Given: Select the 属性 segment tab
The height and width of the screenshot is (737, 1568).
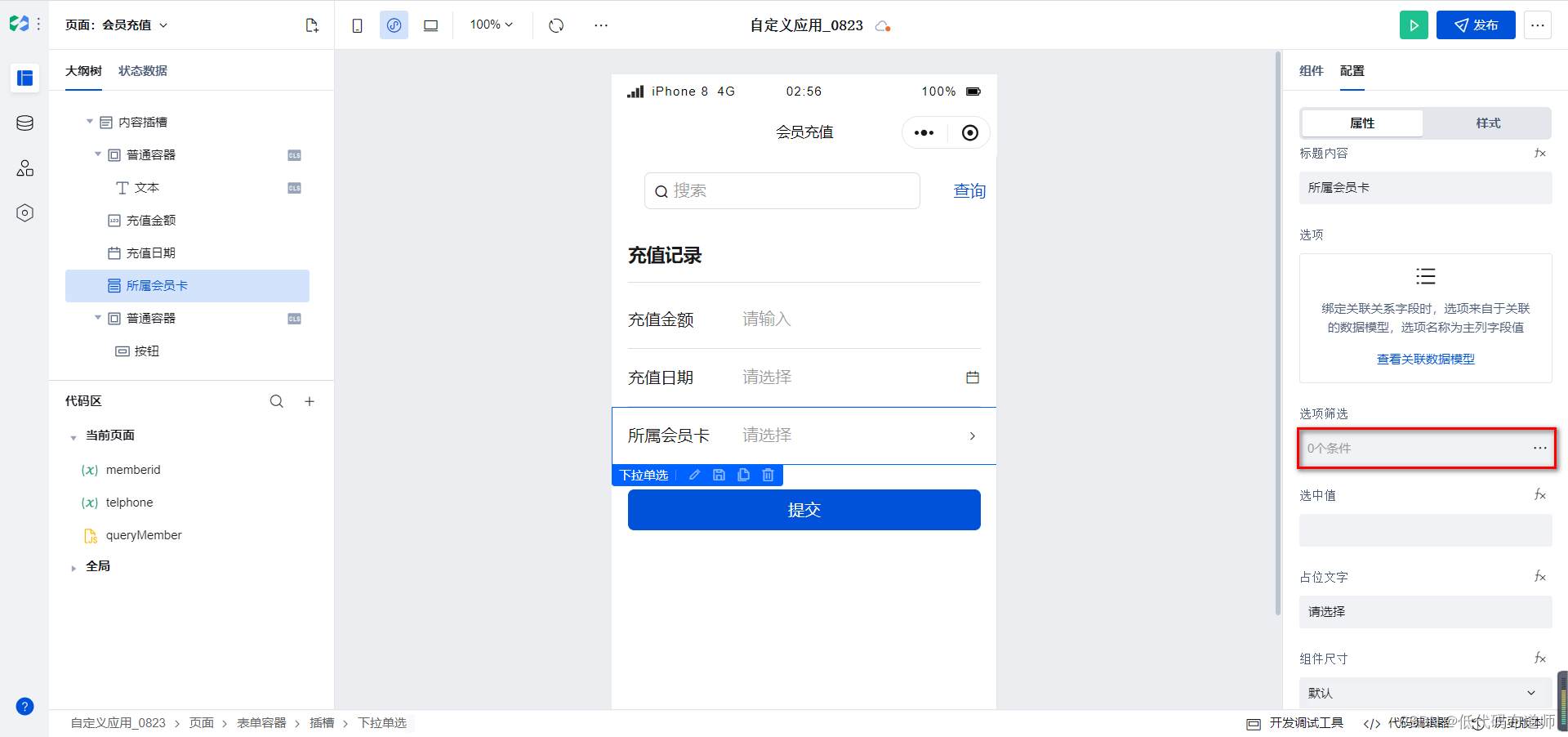Looking at the screenshot, I should [1362, 123].
